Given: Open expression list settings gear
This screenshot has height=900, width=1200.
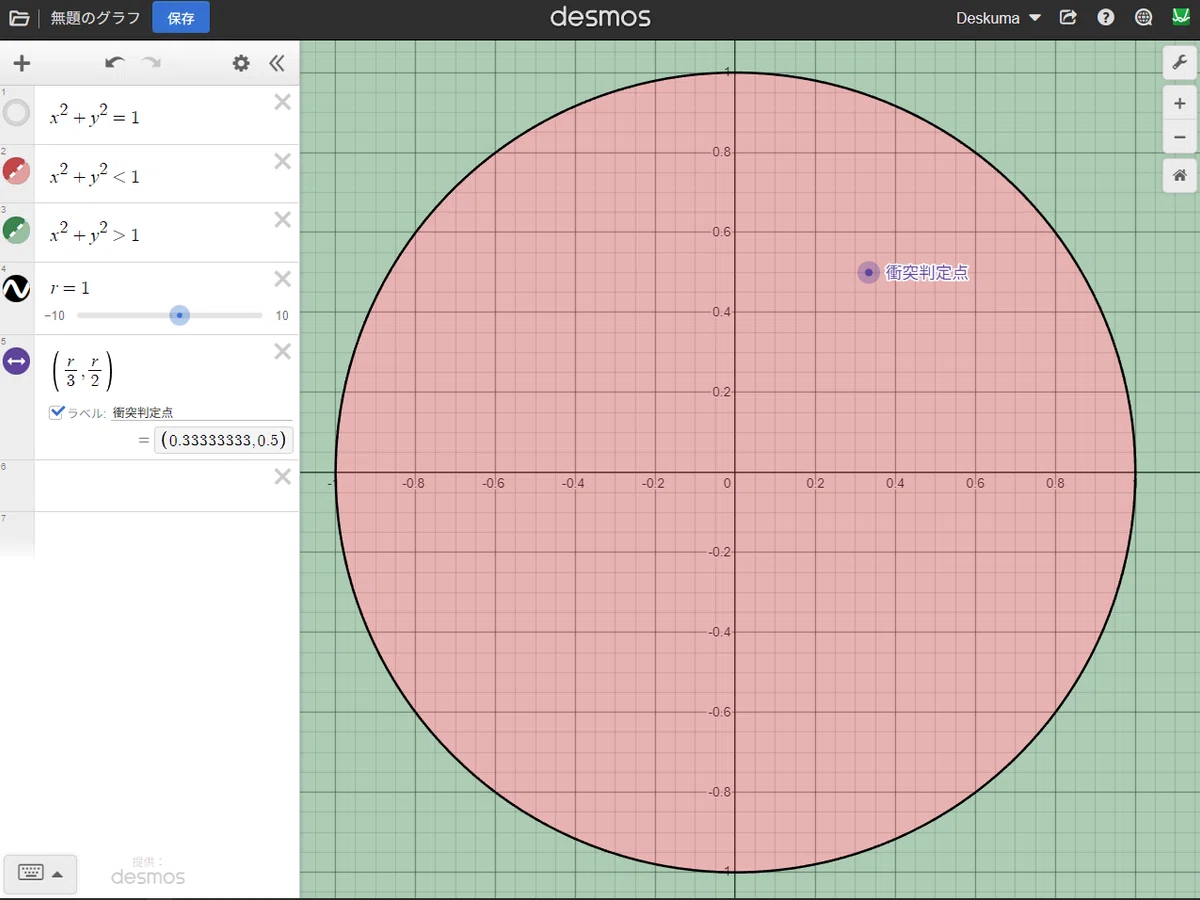Looking at the screenshot, I should [241, 63].
